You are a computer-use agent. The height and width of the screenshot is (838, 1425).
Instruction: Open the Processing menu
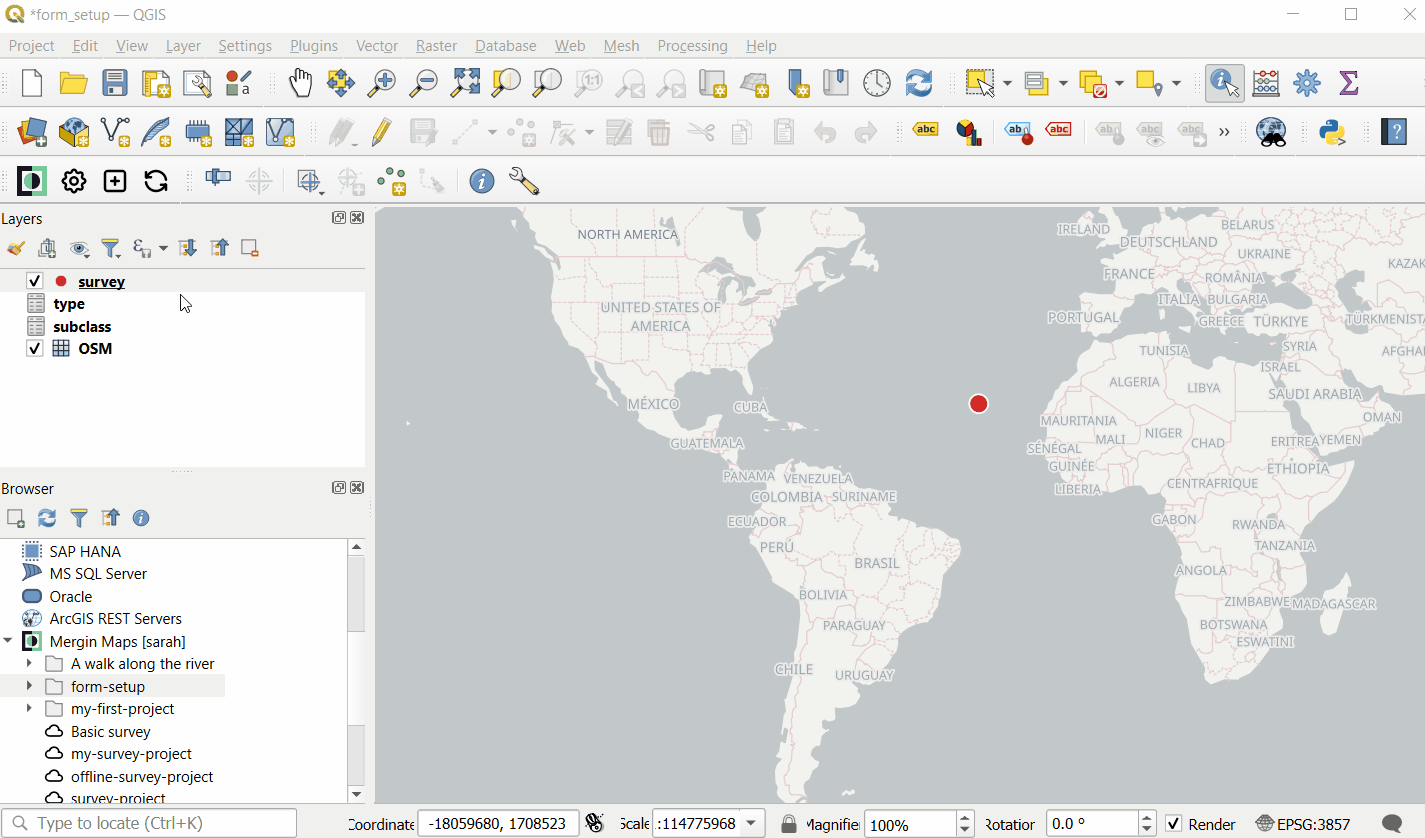click(x=692, y=46)
